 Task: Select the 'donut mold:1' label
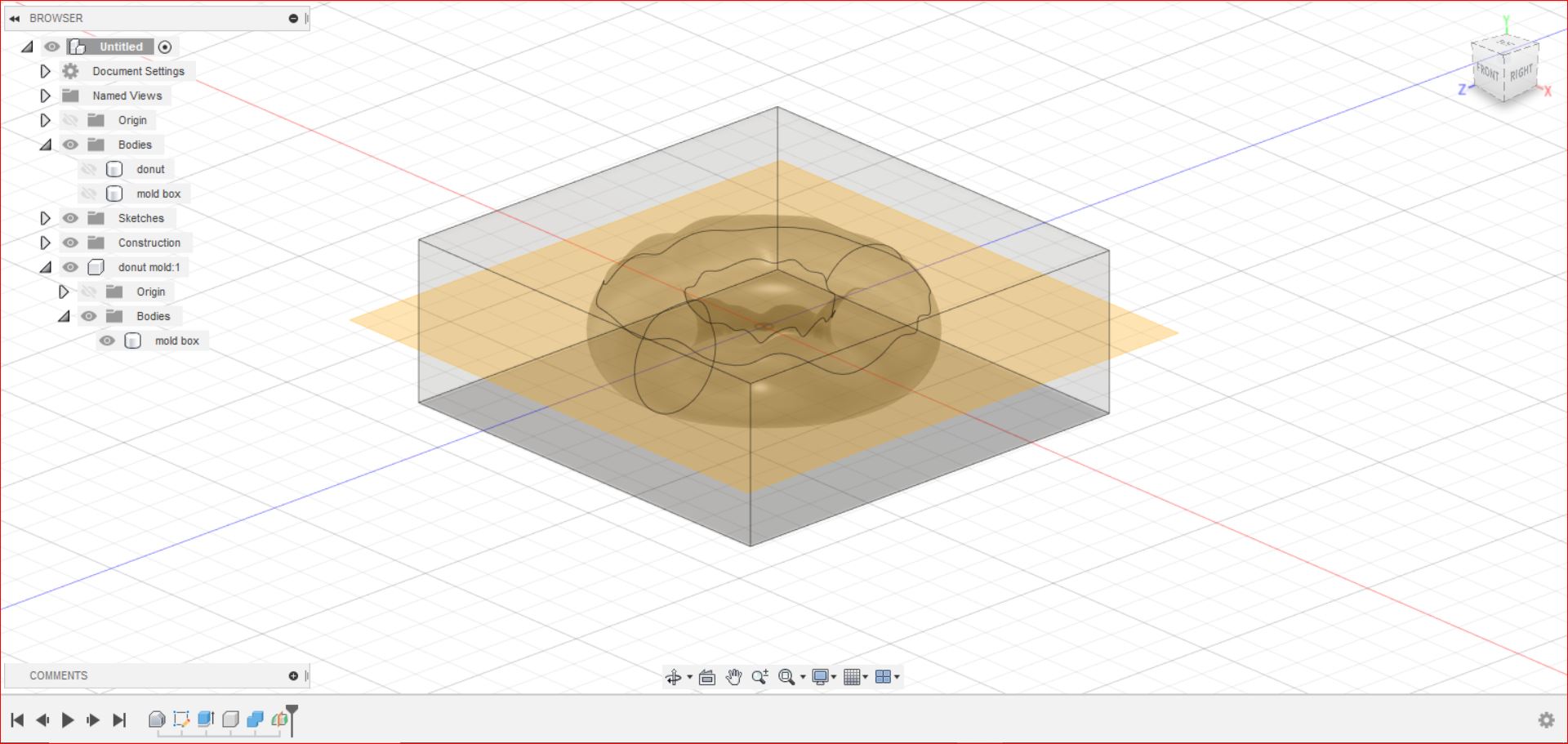[x=149, y=267]
